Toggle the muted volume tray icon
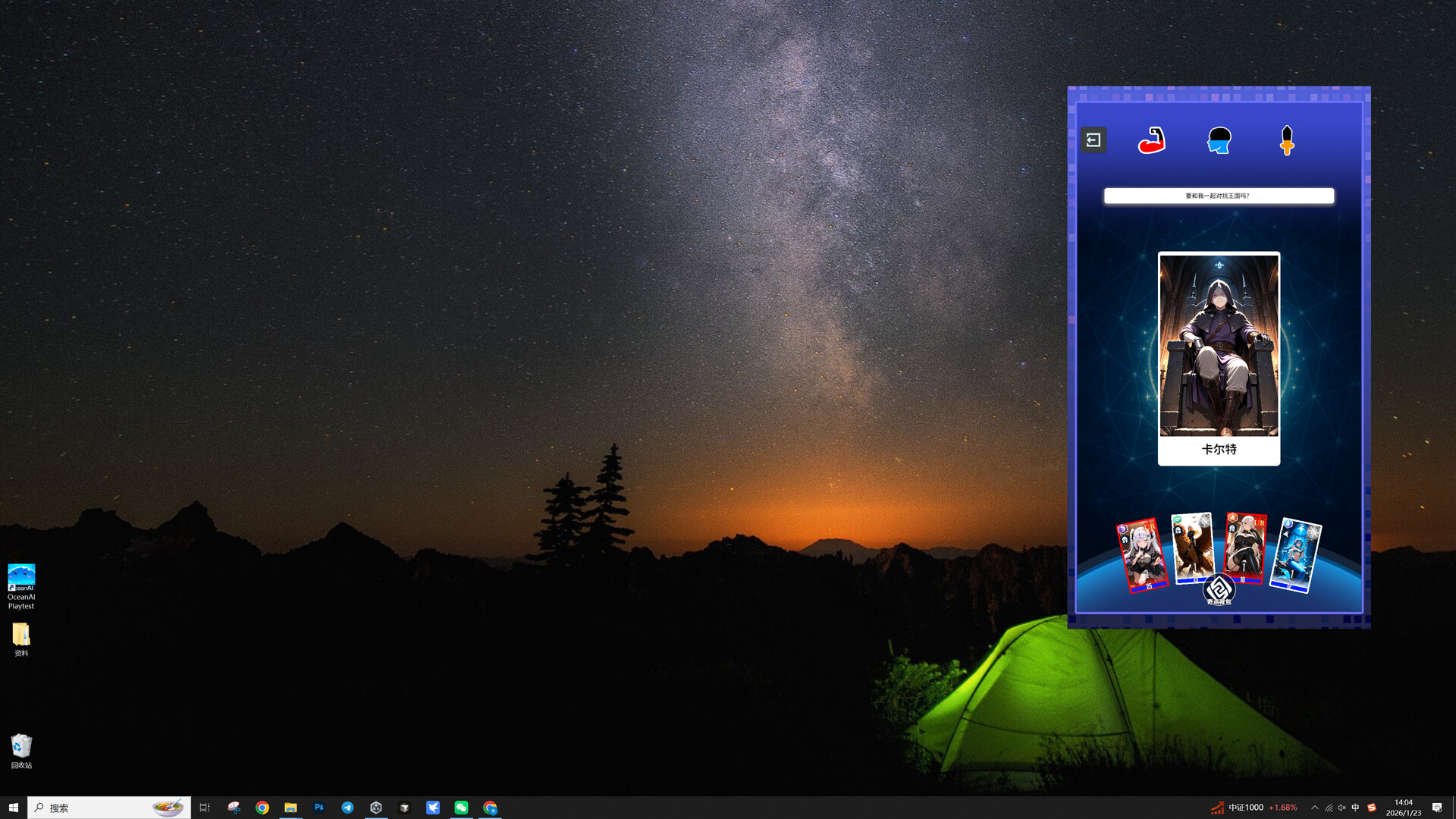Screen dimensions: 1456x819 [1341, 808]
